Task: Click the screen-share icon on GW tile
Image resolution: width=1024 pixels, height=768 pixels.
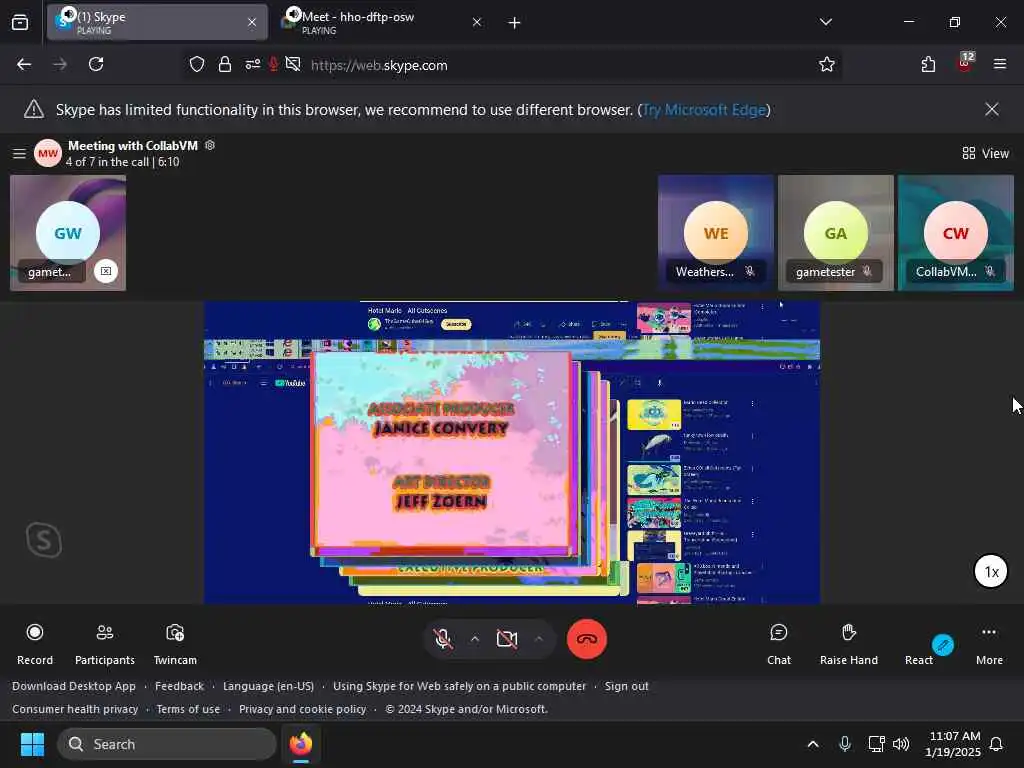Action: click(x=106, y=271)
